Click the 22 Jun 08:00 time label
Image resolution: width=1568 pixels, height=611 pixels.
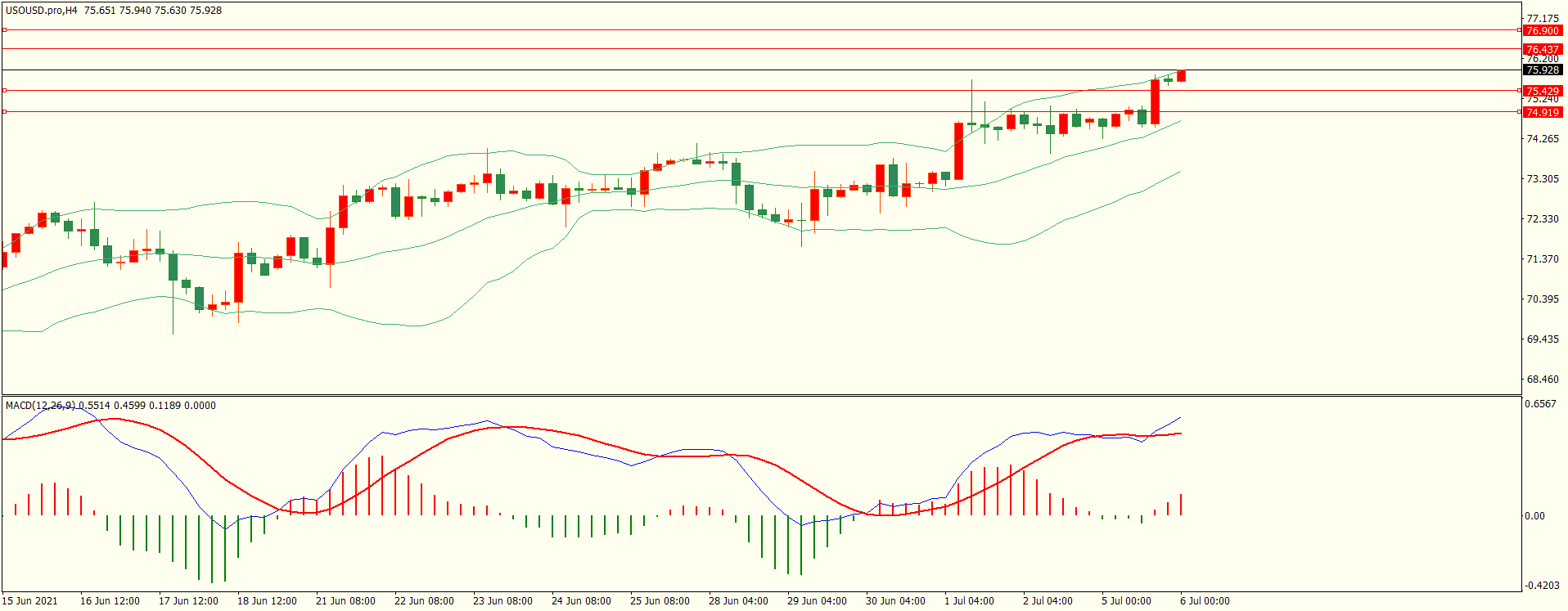click(x=424, y=601)
